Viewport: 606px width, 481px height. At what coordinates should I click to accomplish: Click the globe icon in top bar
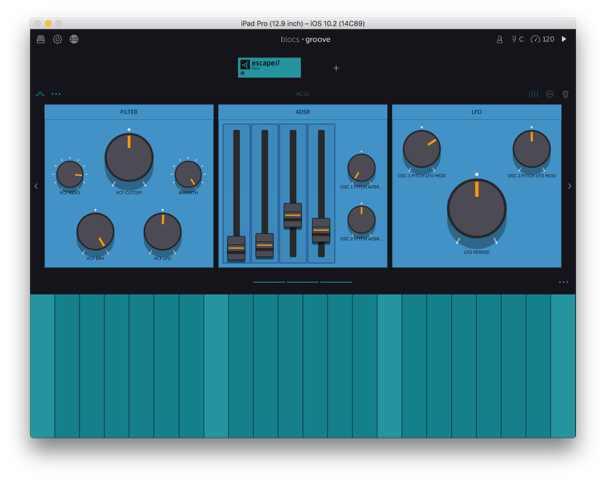74,40
